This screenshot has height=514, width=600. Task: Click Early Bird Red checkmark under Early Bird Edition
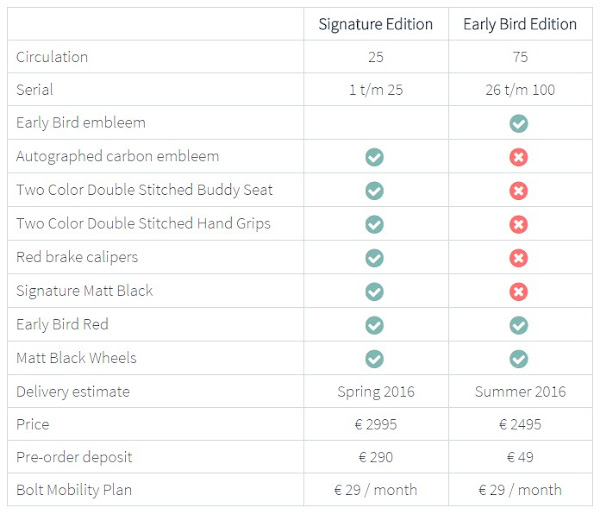519,325
